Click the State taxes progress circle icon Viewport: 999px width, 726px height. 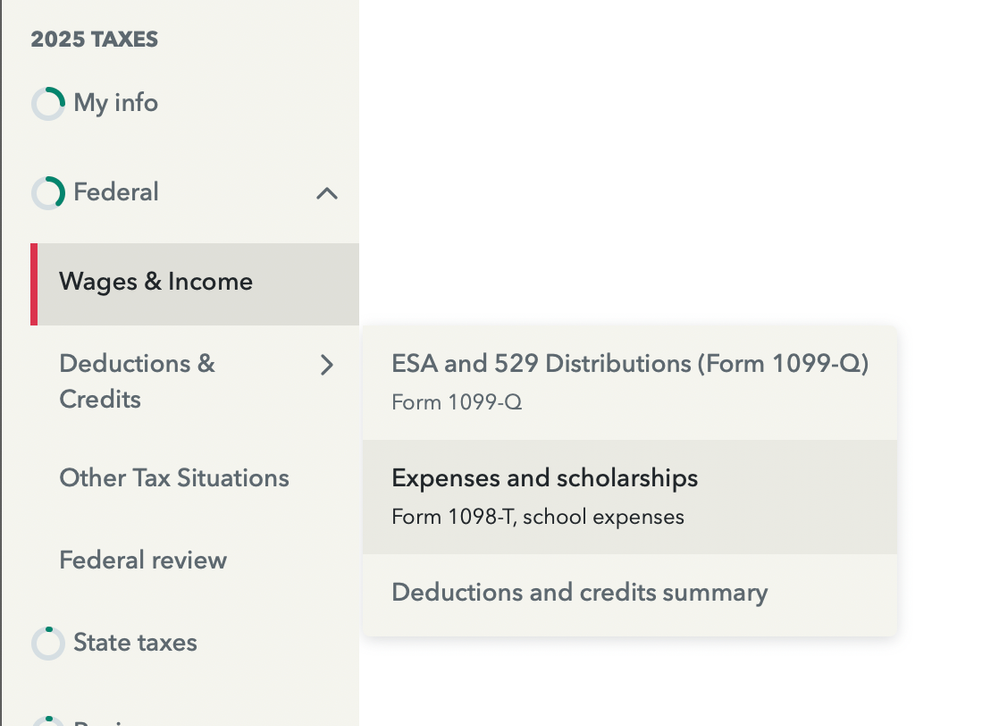(x=48, y=643)
